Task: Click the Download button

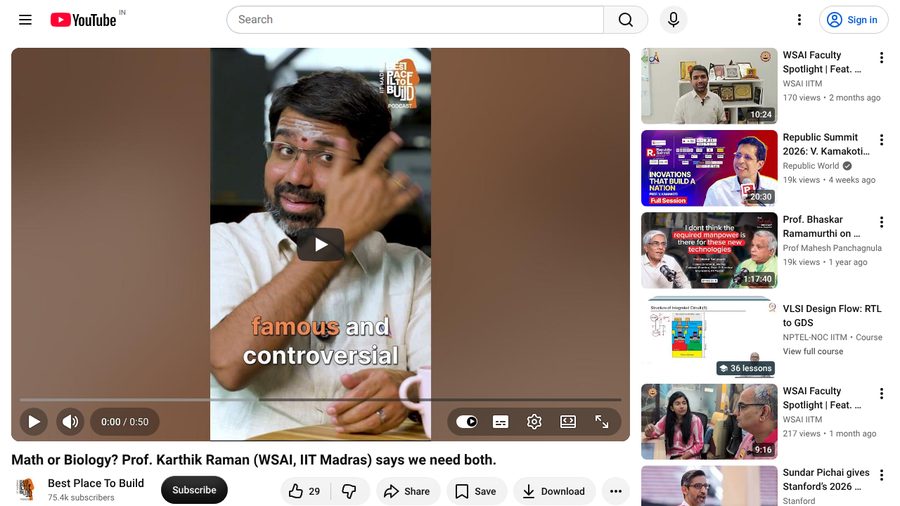Action: tap(554, 491)
